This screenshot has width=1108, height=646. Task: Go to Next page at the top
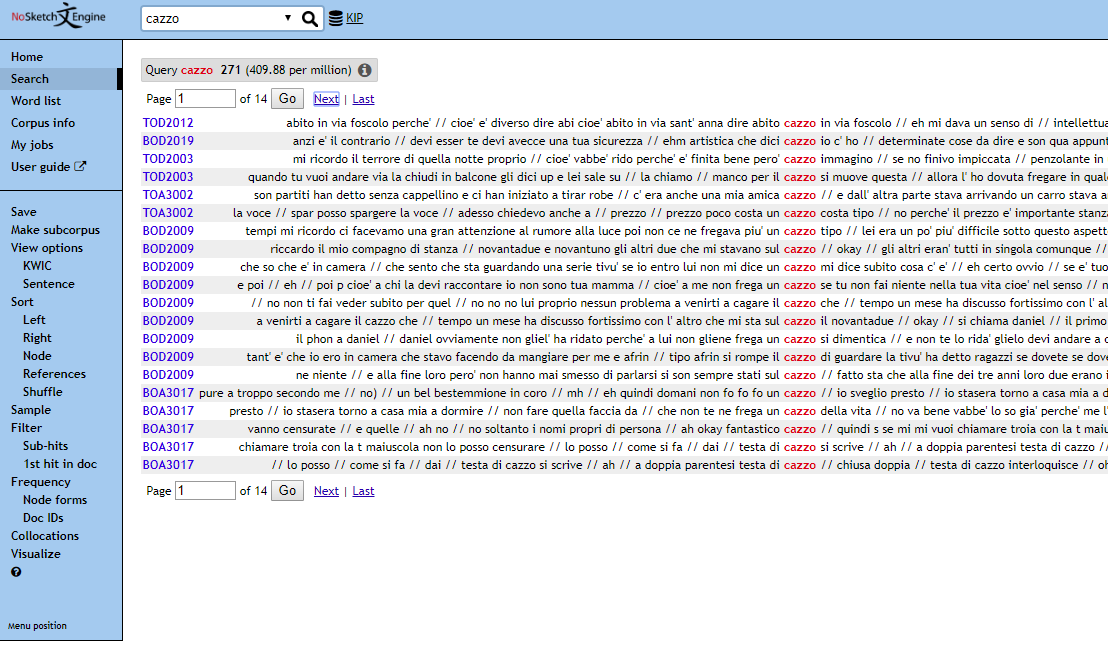[x=326, y=99]
